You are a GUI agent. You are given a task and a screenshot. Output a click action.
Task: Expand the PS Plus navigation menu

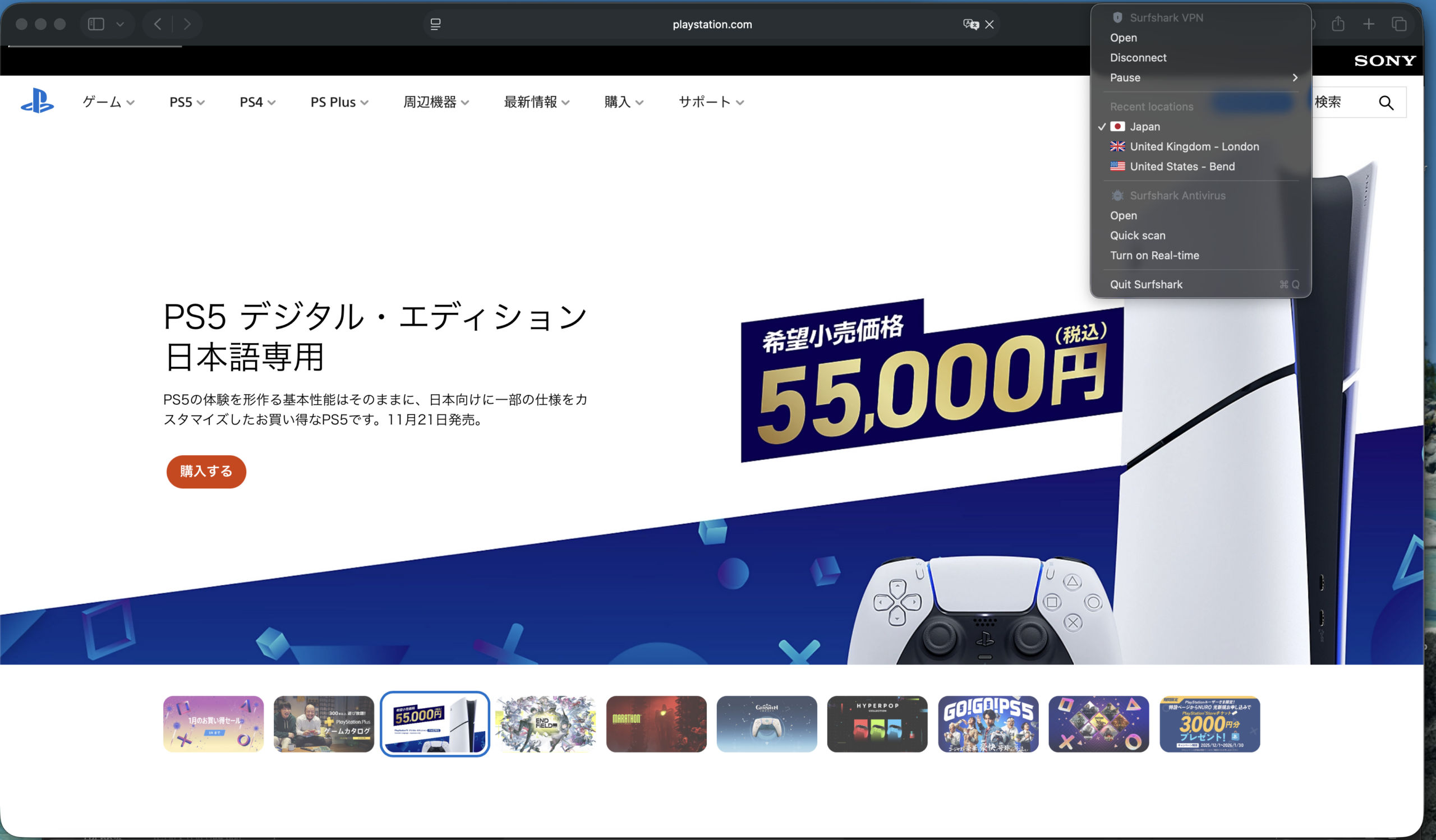[x=339, y=102]
